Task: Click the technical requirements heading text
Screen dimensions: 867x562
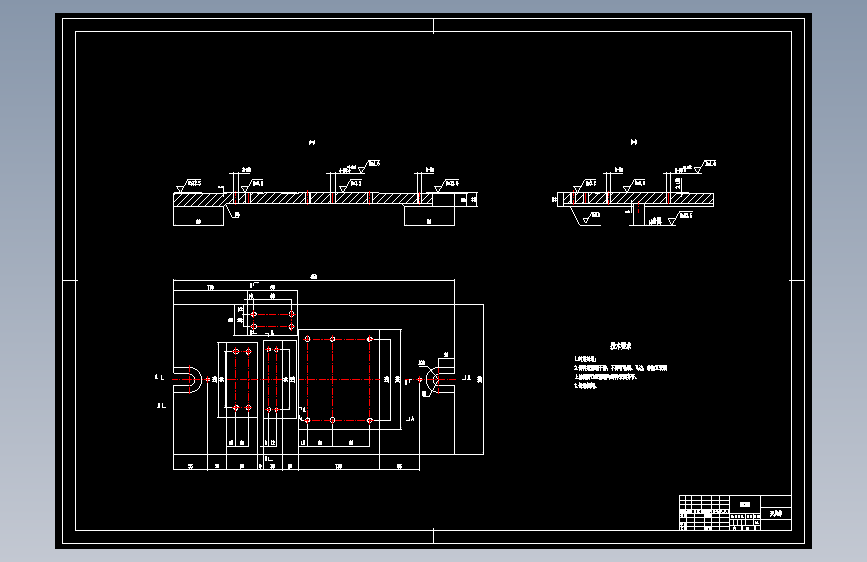Action: (620, 346)
